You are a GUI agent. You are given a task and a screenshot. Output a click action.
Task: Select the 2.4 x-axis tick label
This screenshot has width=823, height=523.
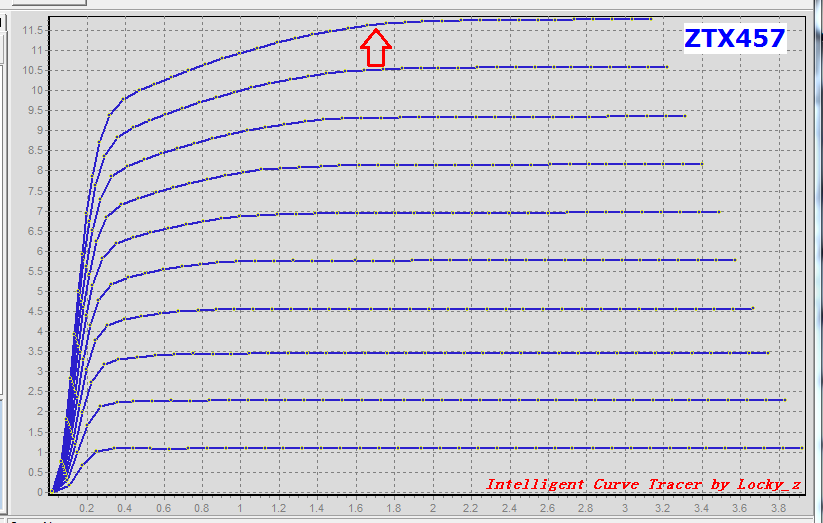click(x=509, y=508)
